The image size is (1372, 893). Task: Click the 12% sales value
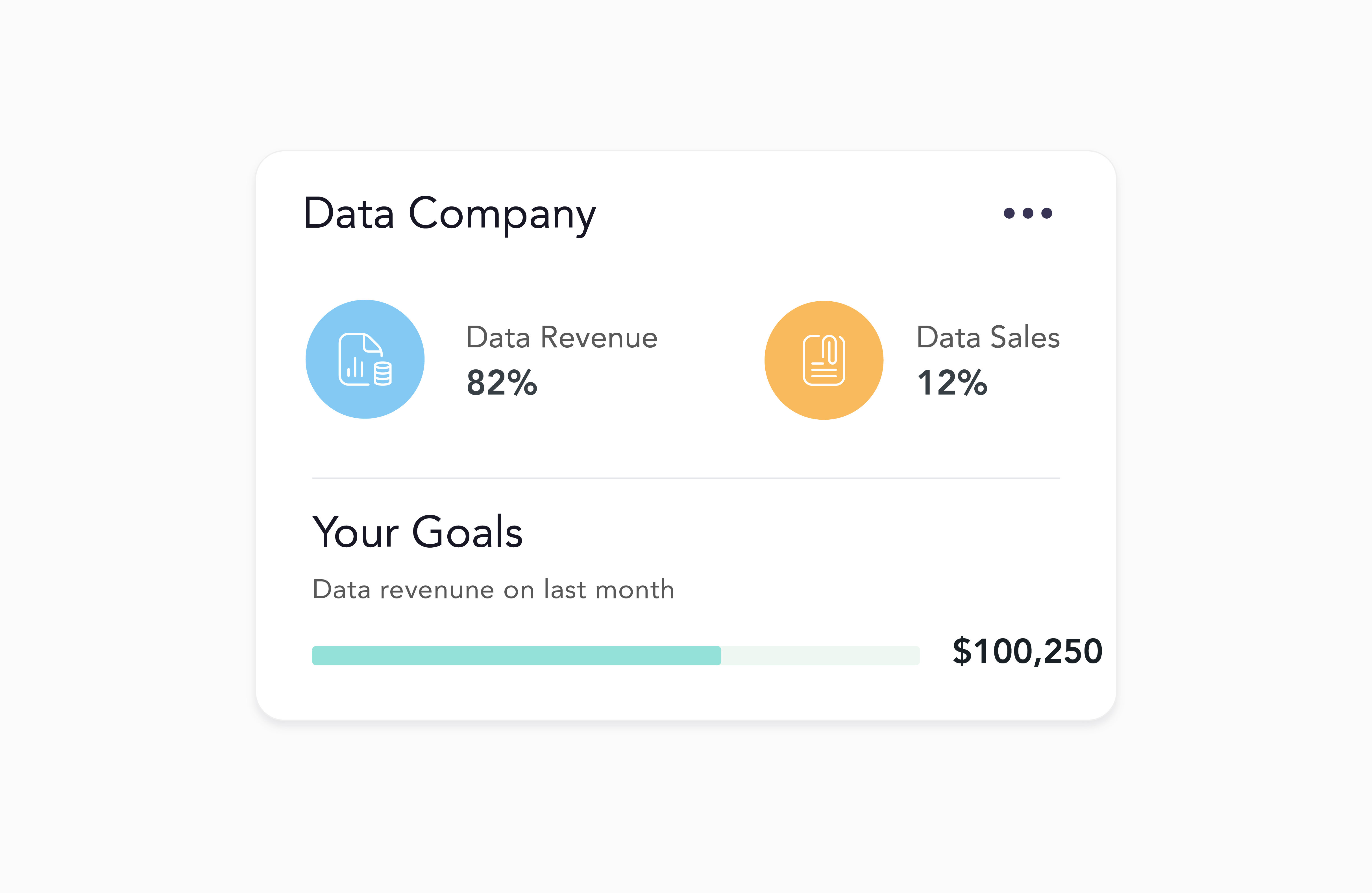point(952,383)
